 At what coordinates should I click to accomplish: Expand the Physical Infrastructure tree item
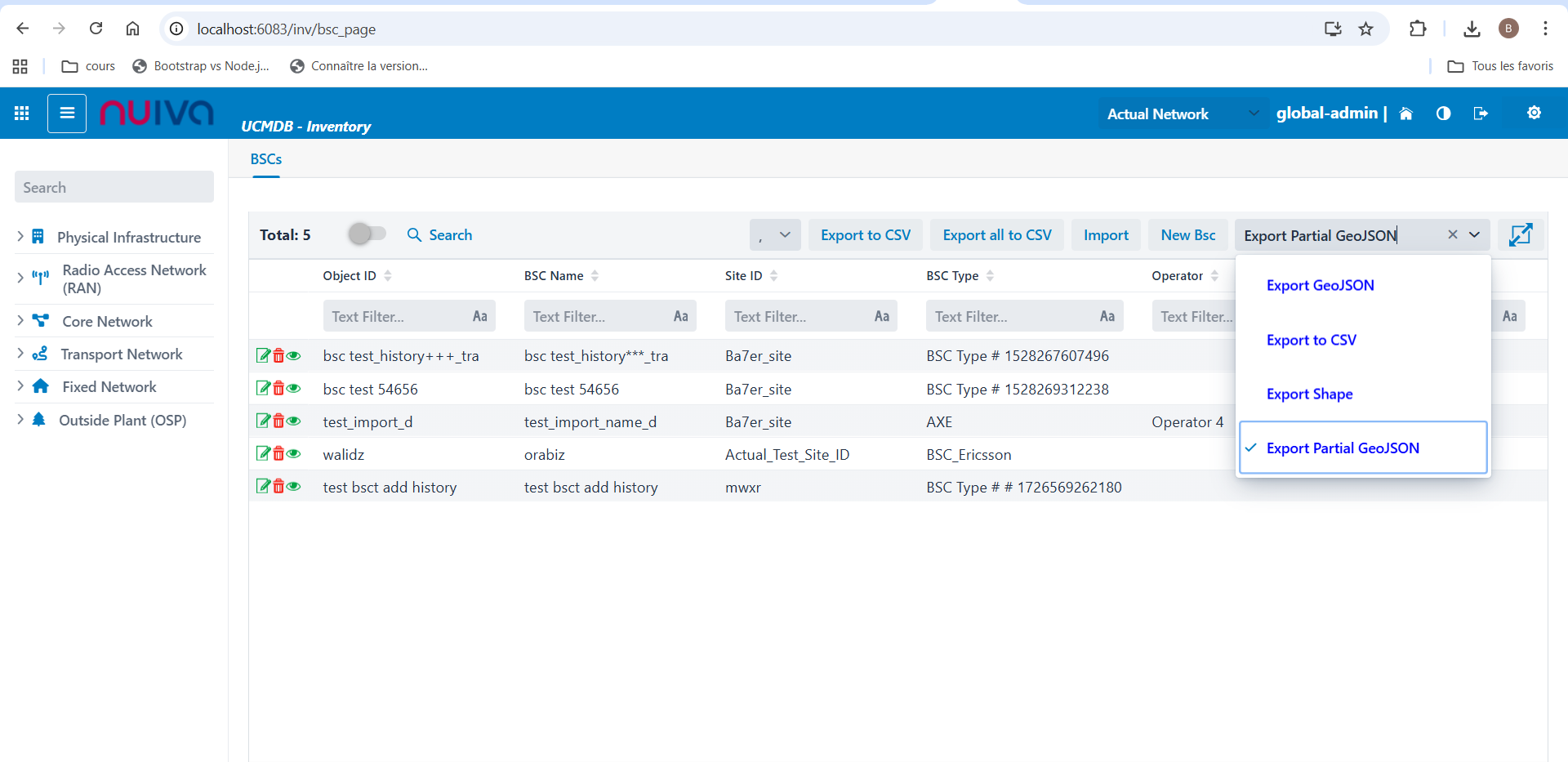pyautogui.click(x=20, y=237)
